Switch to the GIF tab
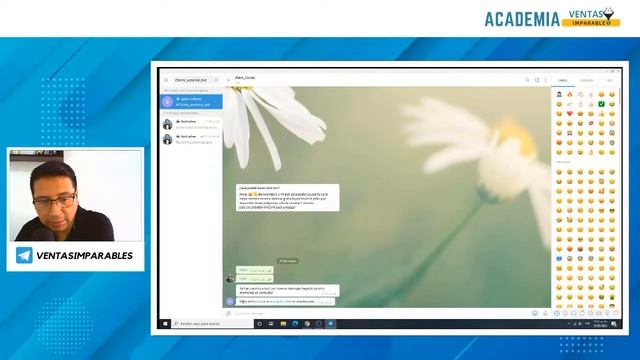The width and height of the screenshot is (640, 360). pyautogui.click(x=609, y=80)
